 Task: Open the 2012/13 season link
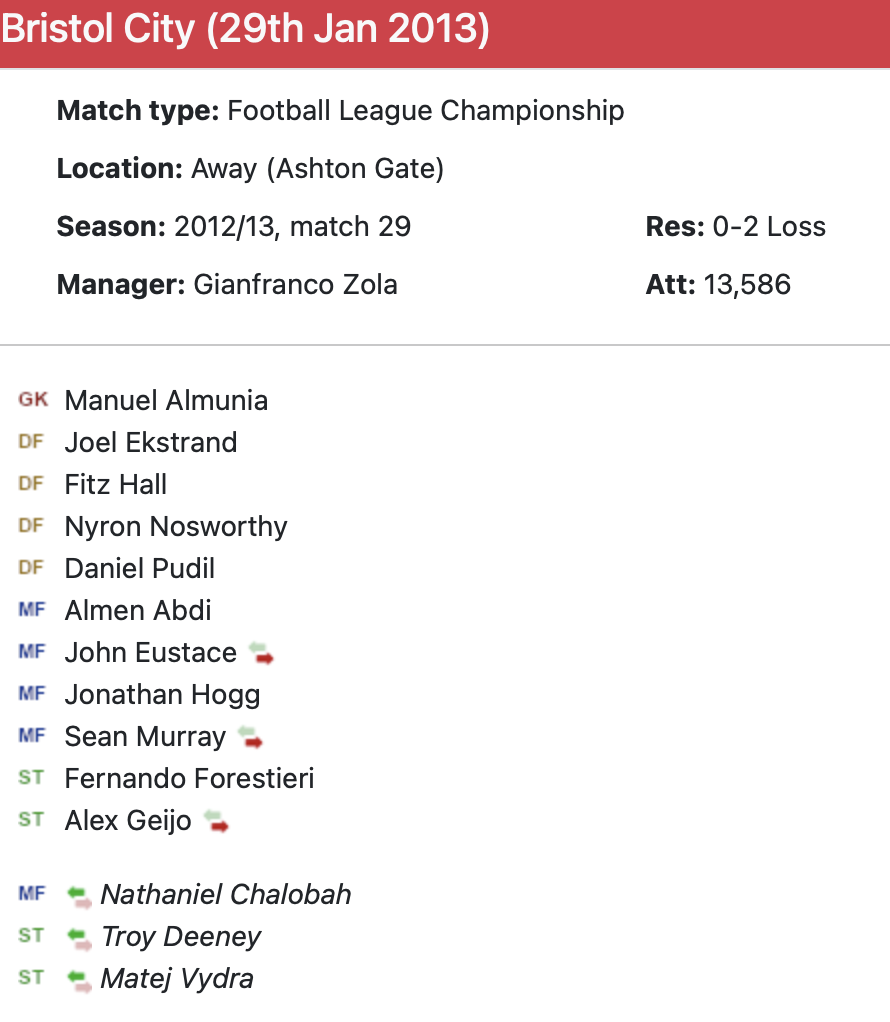pyautogui.click(x=226, y=227)
